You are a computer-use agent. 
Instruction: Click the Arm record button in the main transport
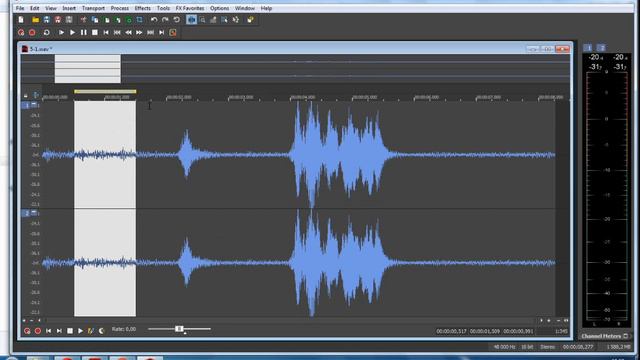coord(21,32)
